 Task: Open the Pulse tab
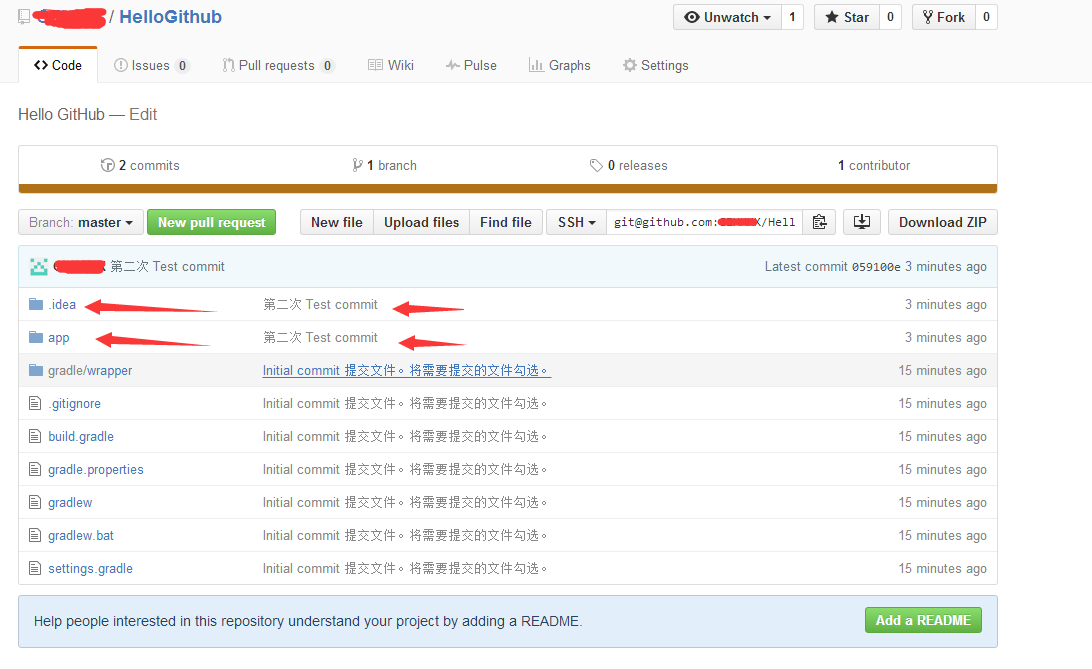point(471,65)
